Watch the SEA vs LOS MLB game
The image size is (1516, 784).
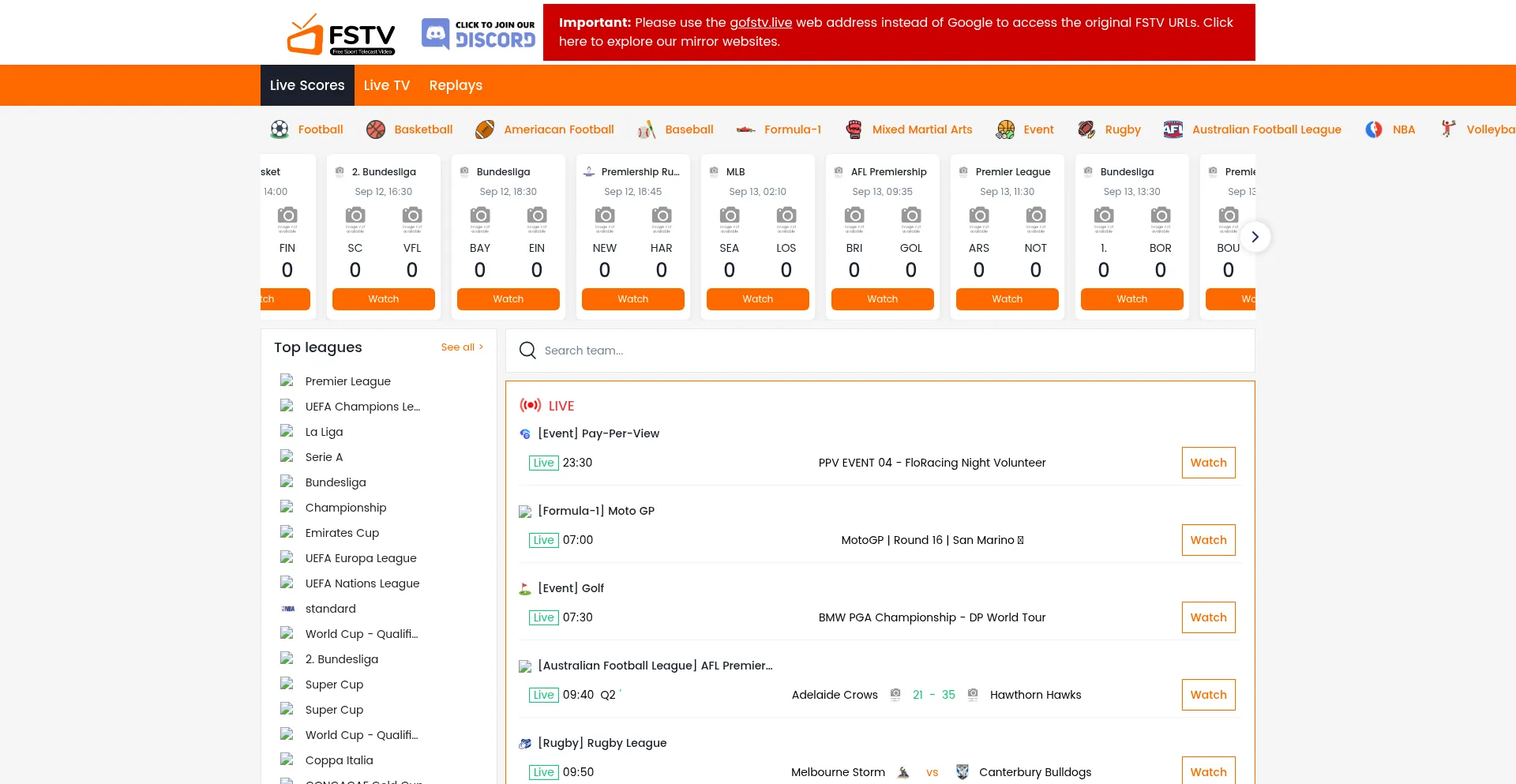[x=758, y=299]
